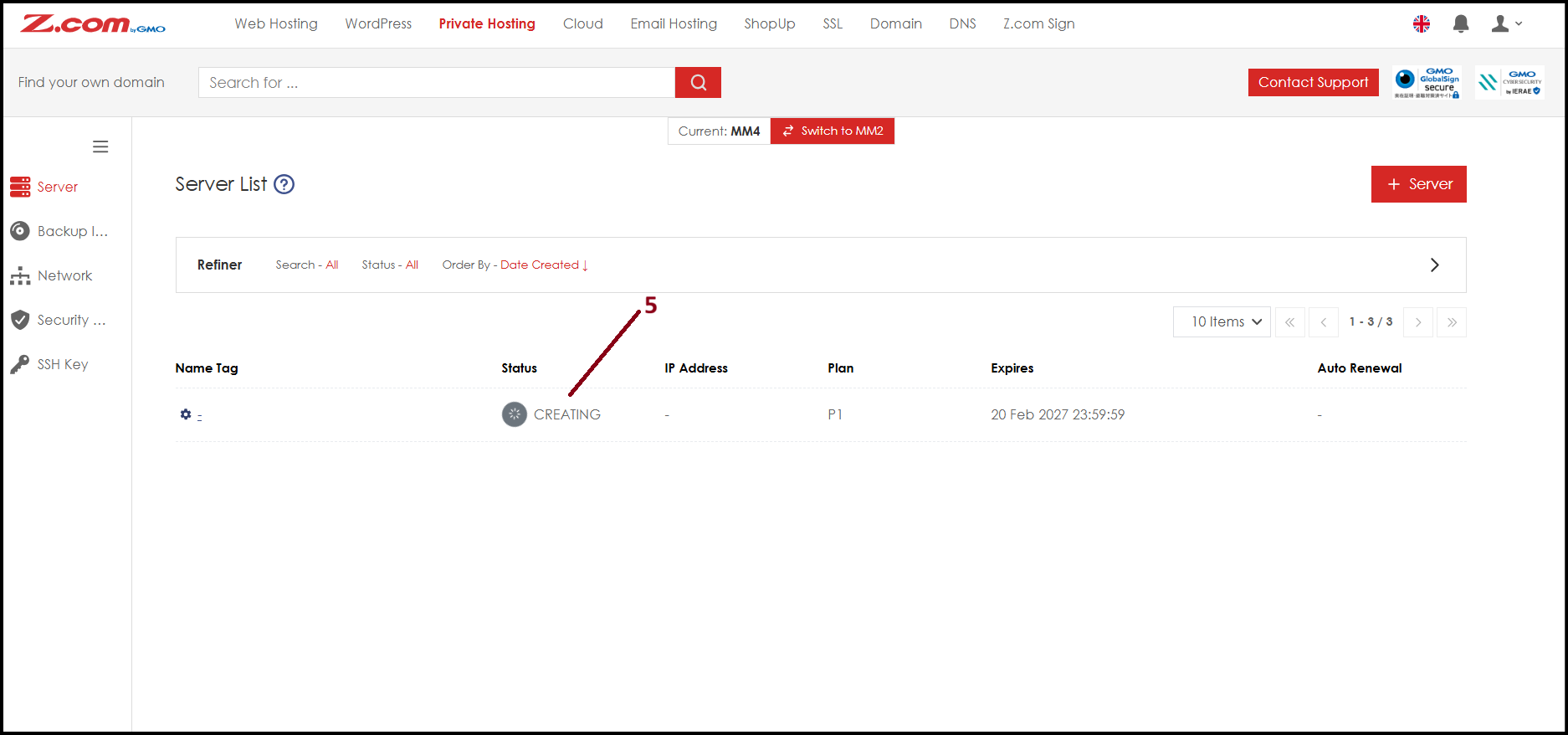Click the CREATING status text
Viewport: 1568px width, 735px height.
pos(567,414)
